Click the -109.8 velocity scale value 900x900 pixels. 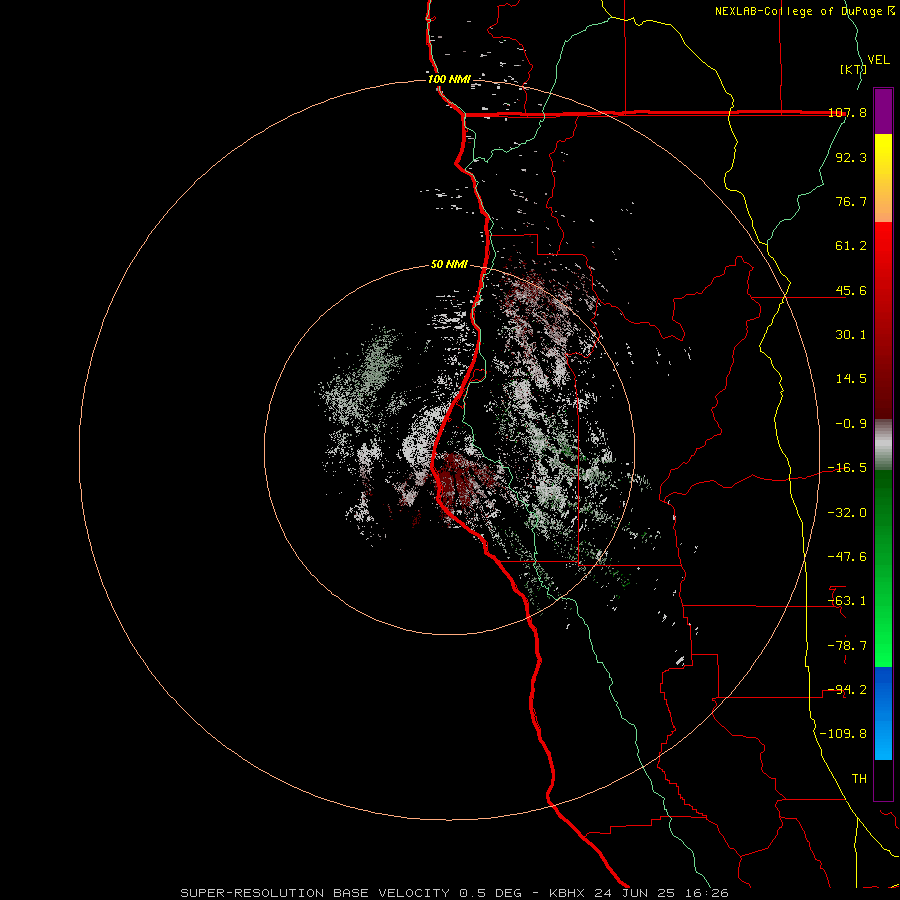point(844,734)
